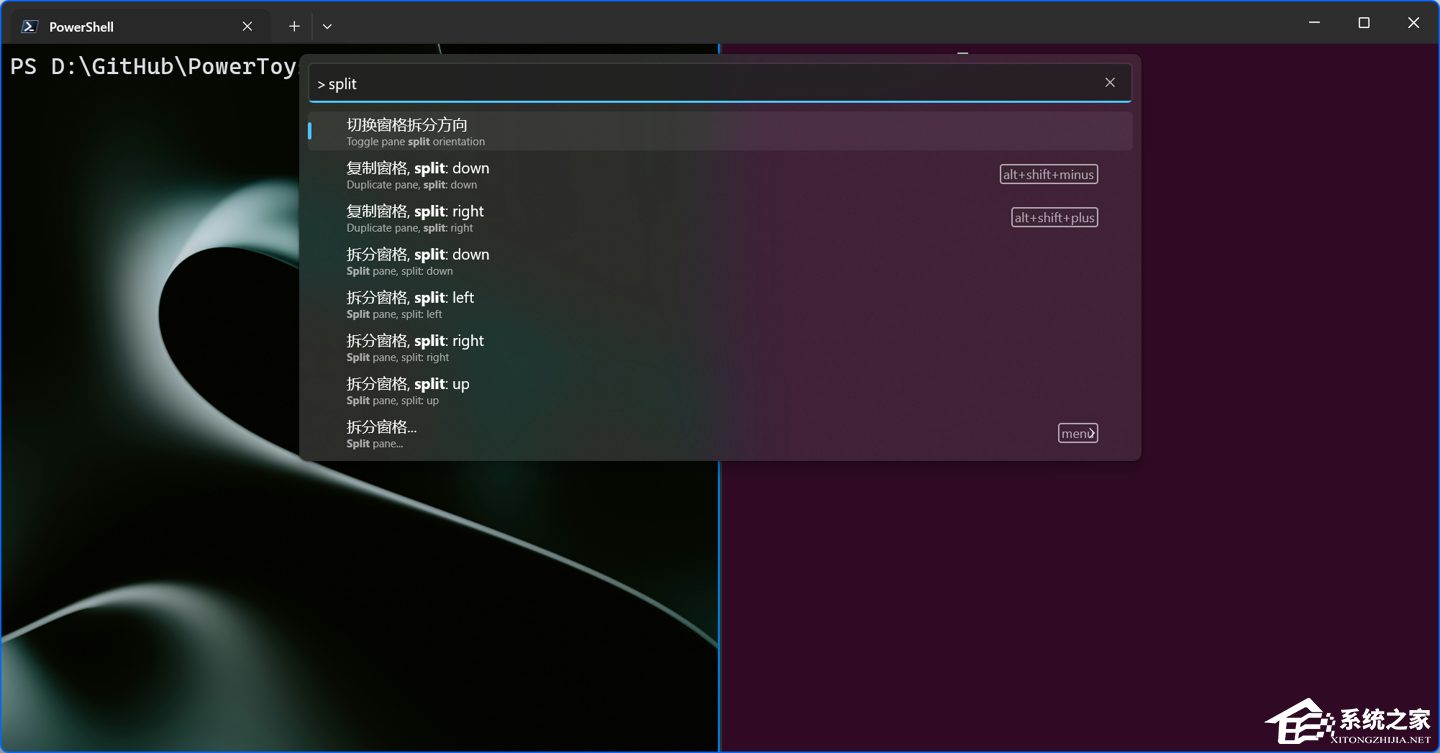Select "Split pane, split: down" command

[720, 260]
